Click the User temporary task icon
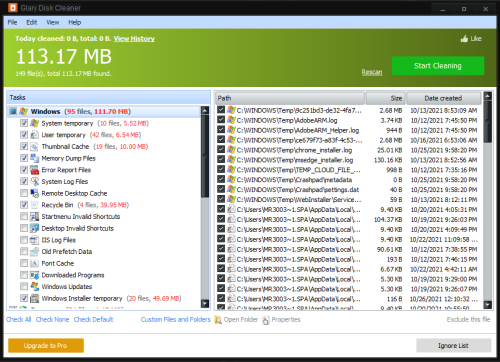Viewport: 500px width, 362px height. 35,135
